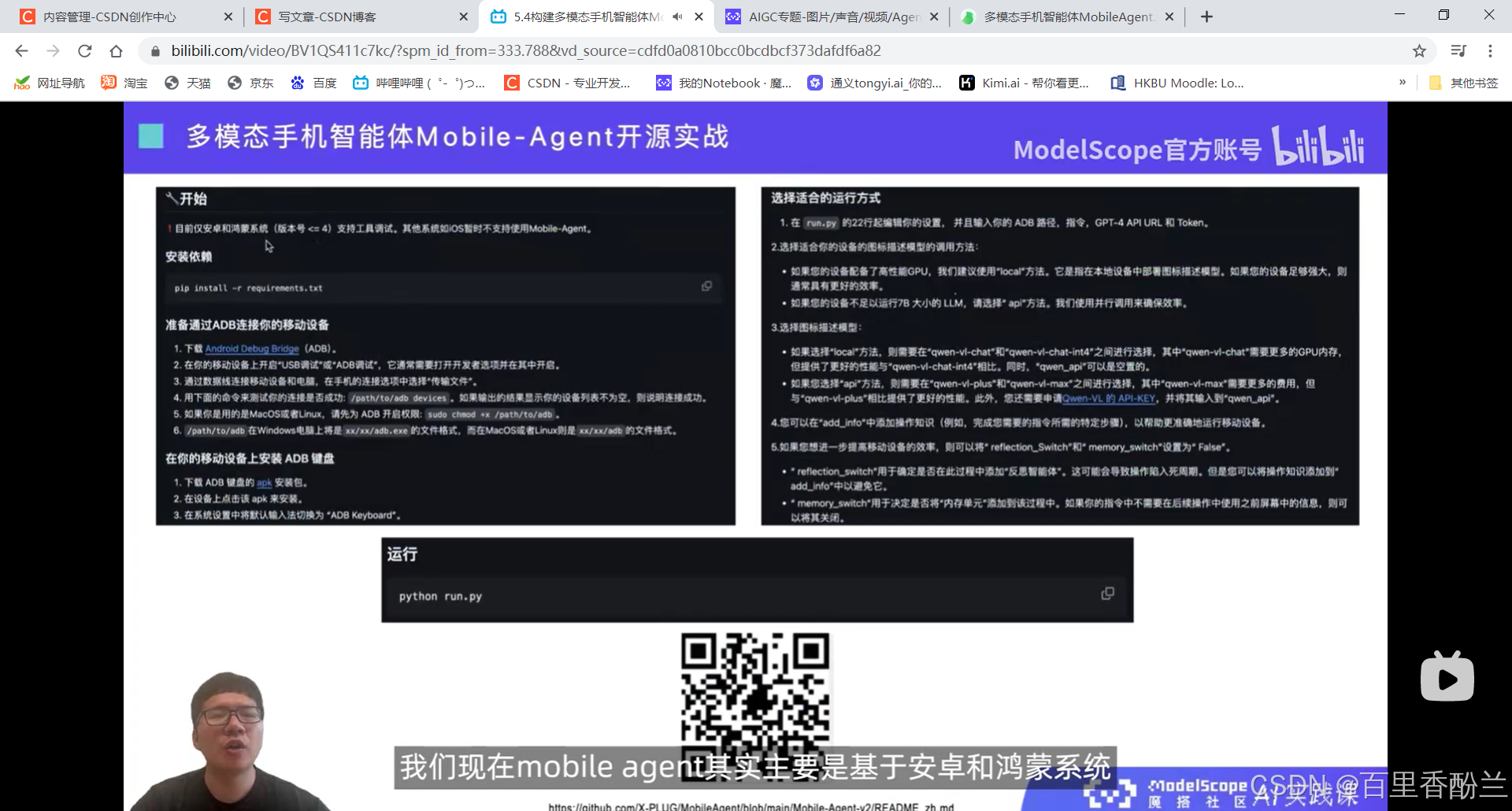Minimize the browser window

click(x=1399, y=15)
